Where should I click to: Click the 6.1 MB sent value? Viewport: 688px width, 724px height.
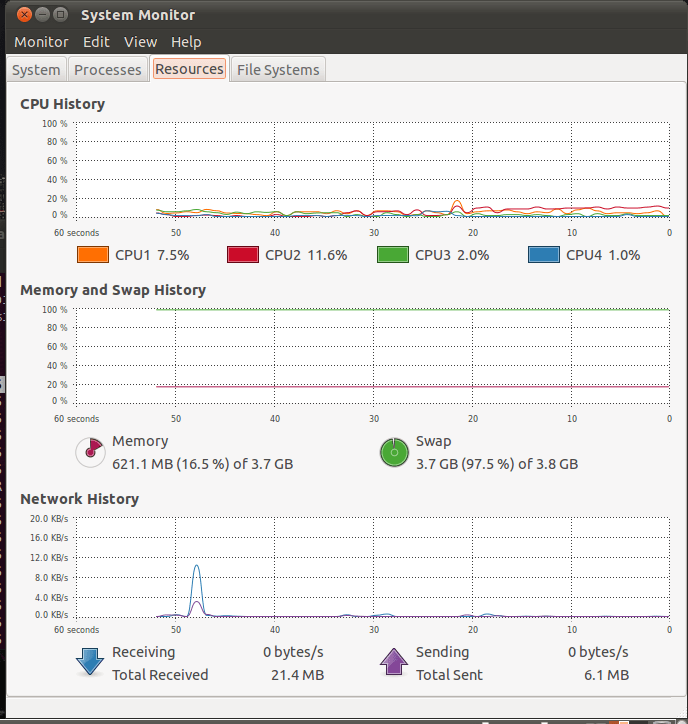(x=606, y=675)
